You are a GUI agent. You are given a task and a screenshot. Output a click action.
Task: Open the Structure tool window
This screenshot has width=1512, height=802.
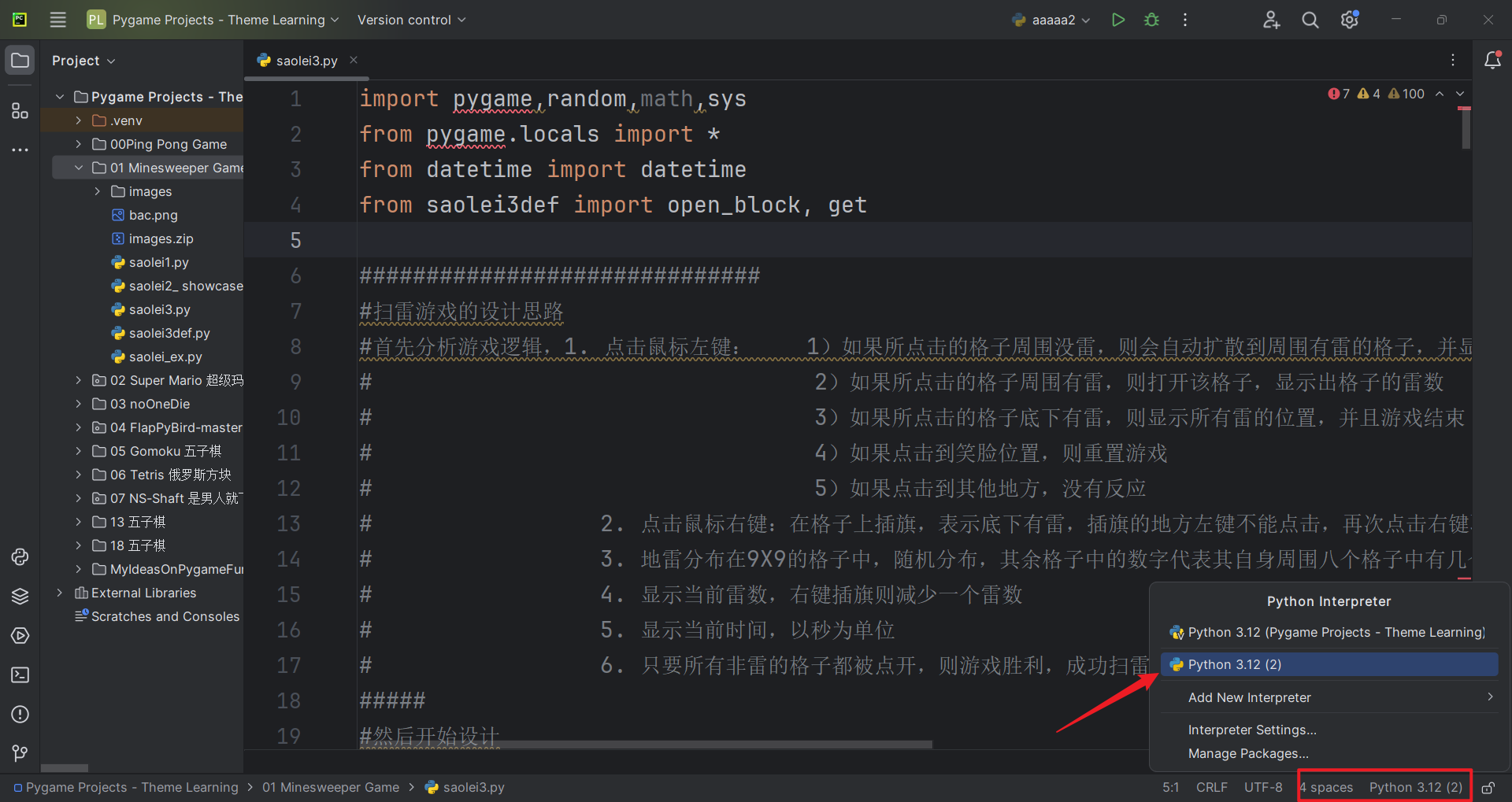click(x=20, y=111)
